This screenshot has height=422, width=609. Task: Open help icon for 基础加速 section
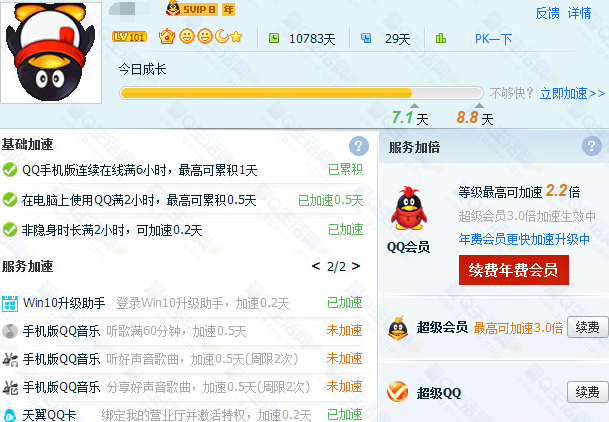[x=358, y=146]
